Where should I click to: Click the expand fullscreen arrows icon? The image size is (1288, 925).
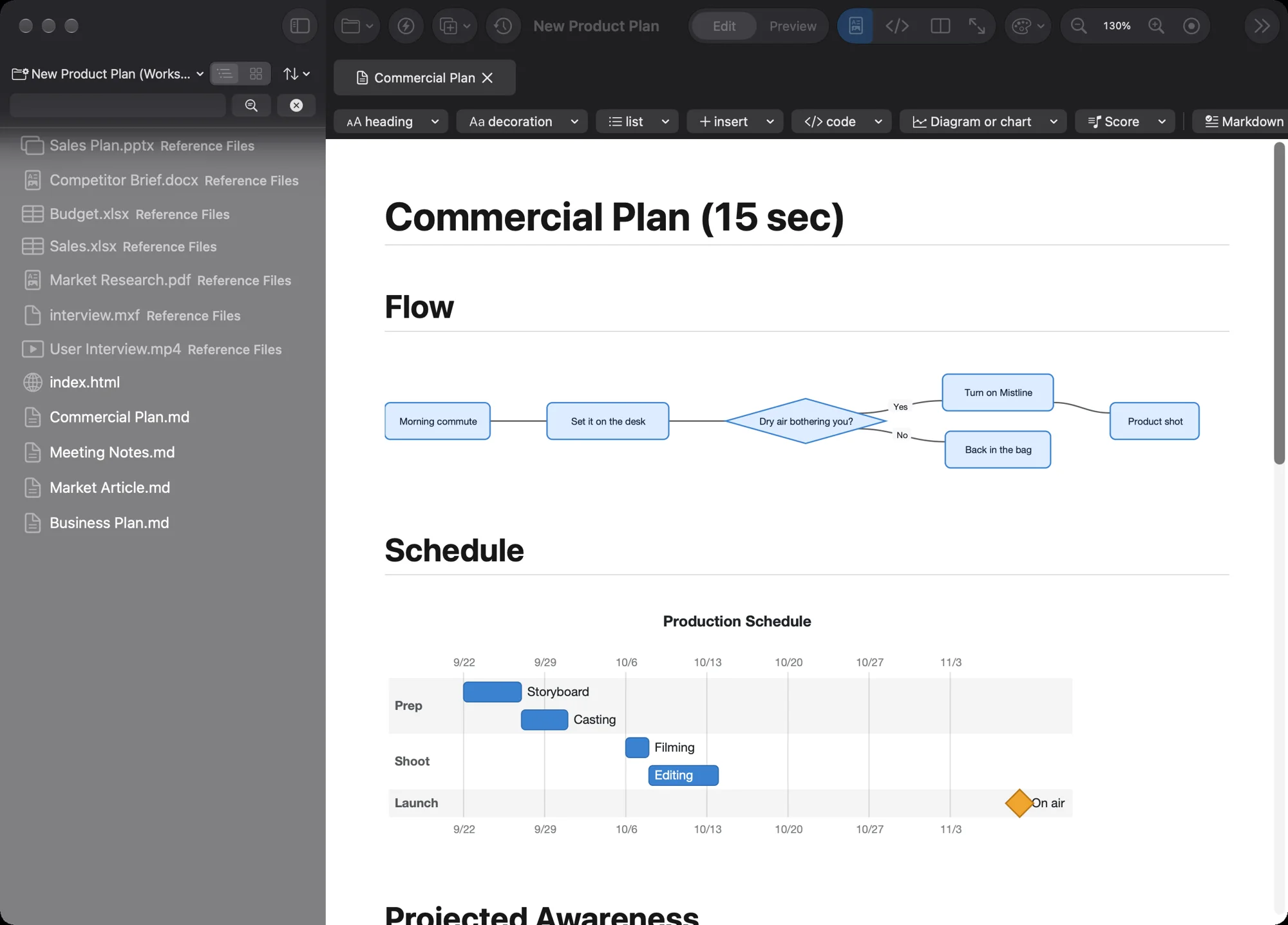coord(977,26)
